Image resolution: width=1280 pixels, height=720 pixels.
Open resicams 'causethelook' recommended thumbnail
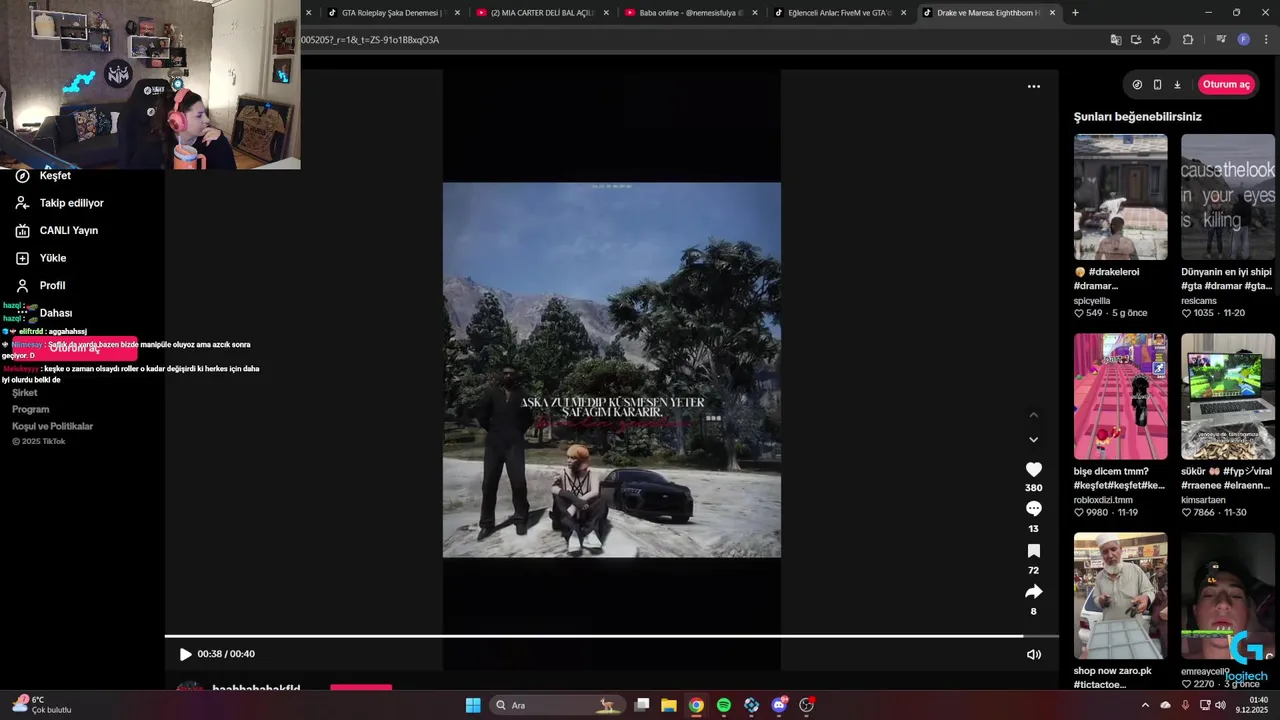(1227, 197)
